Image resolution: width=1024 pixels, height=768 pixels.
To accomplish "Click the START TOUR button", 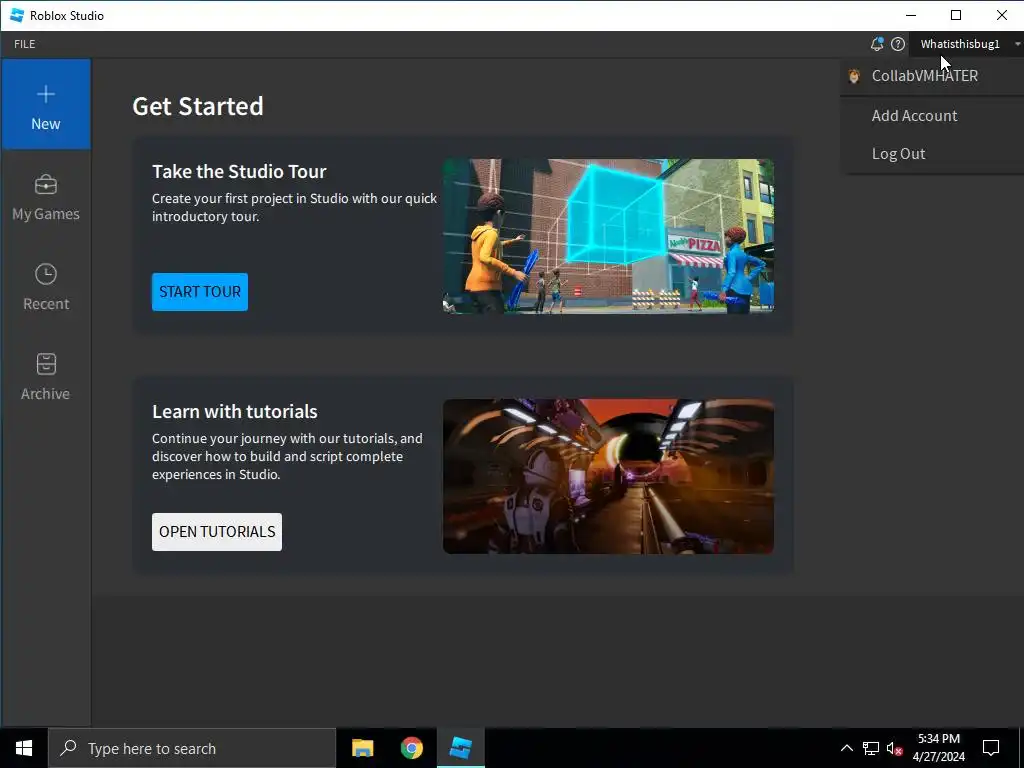I will pos(200,292).
